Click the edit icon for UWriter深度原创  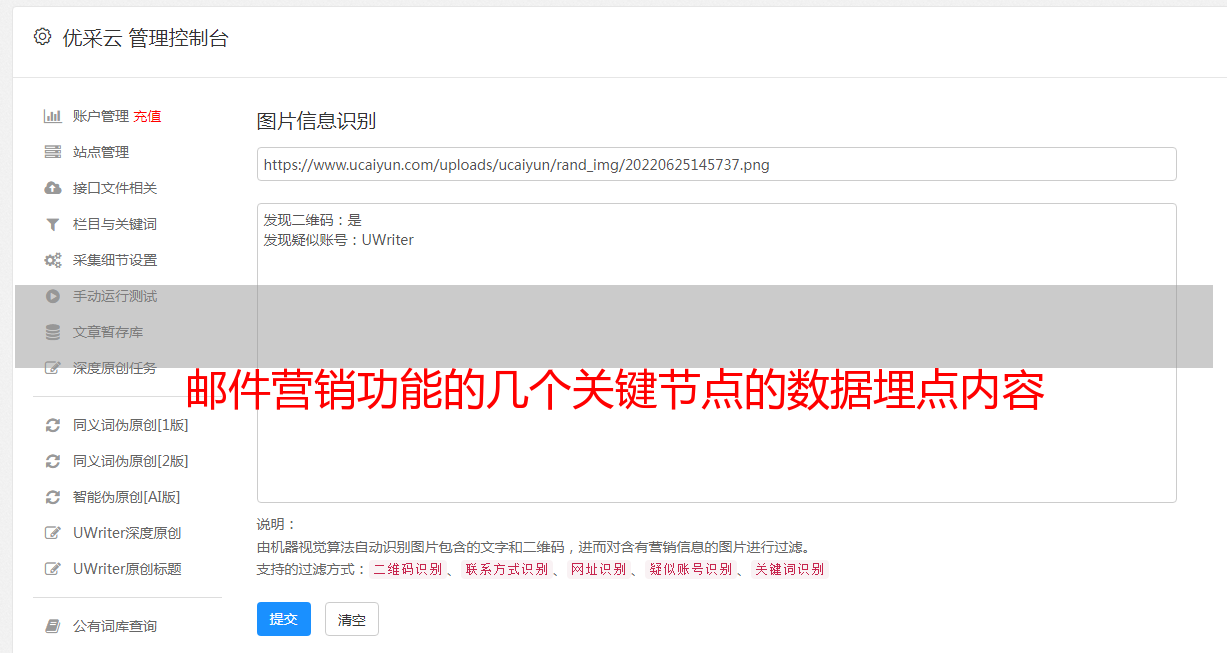[x=53, y=533]
